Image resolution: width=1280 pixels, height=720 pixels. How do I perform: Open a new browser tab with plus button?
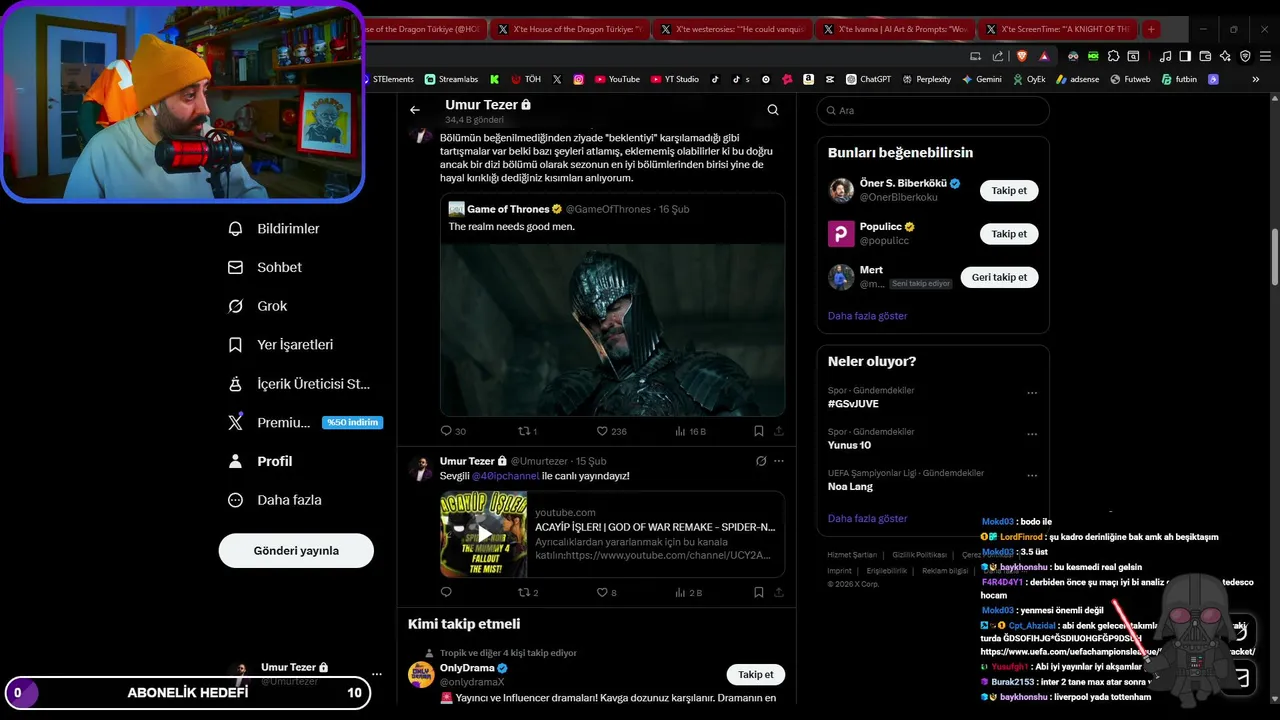[1151, 30]
